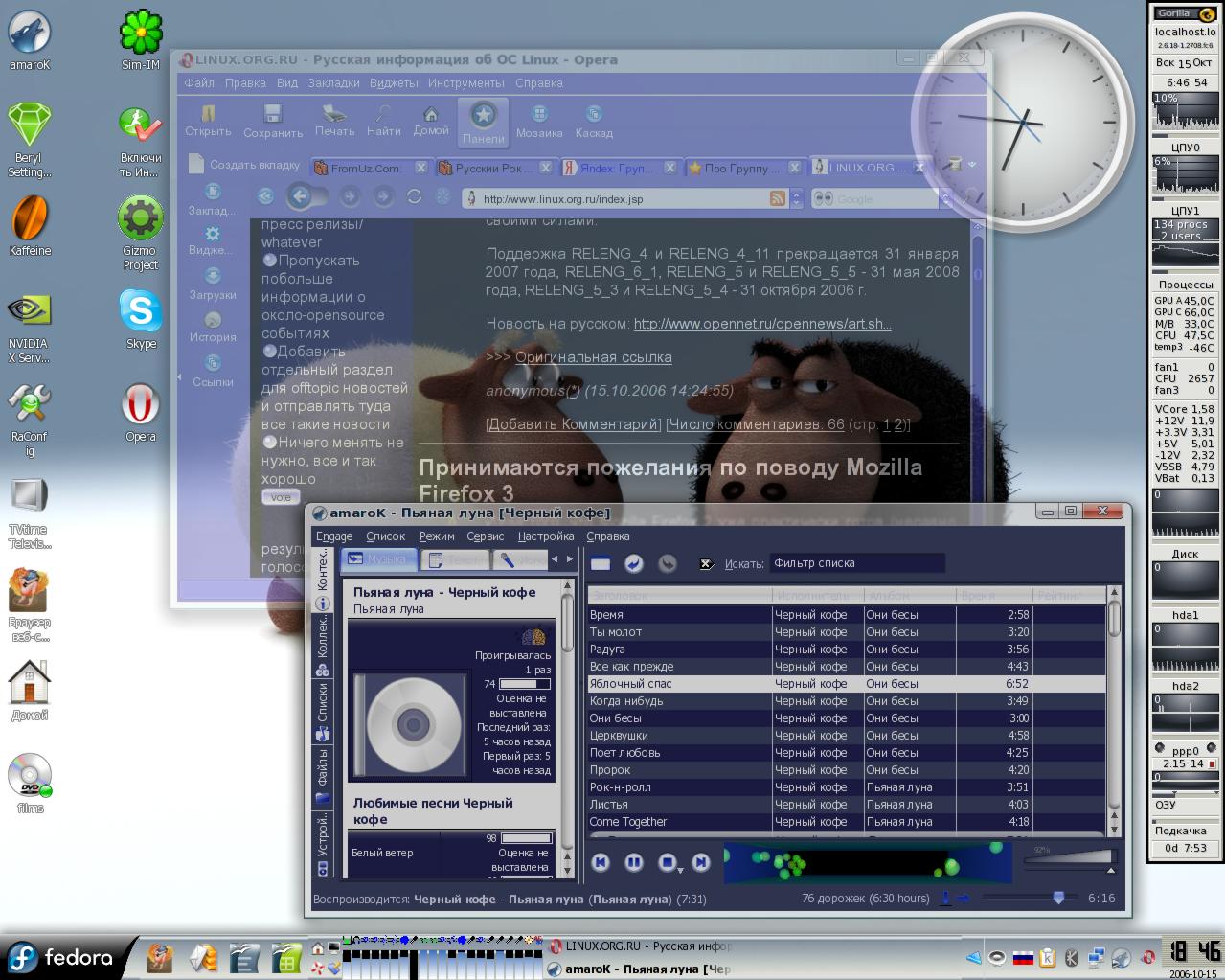This screenshot has height=980, width=1225.
Task: Open Opera address bar dropdown
Action: pos(797,198)
